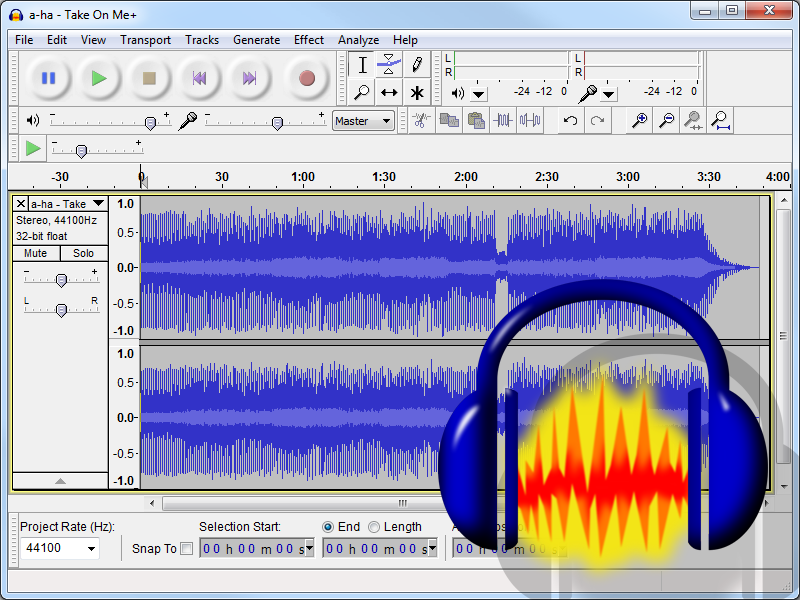Mute the a-ha track
The width and height of the screenshot is (800, 600).
pyautogui.click(x=36, y=254)
